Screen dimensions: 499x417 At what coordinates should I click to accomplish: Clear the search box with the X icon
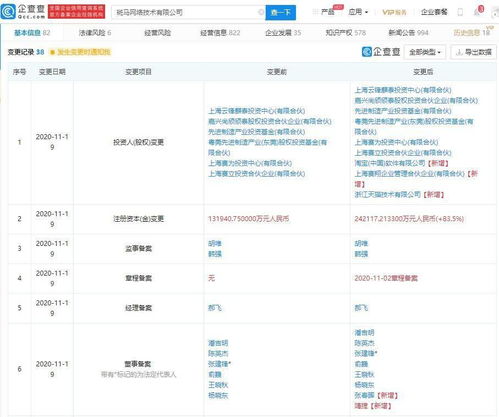(x=261, y=12)
